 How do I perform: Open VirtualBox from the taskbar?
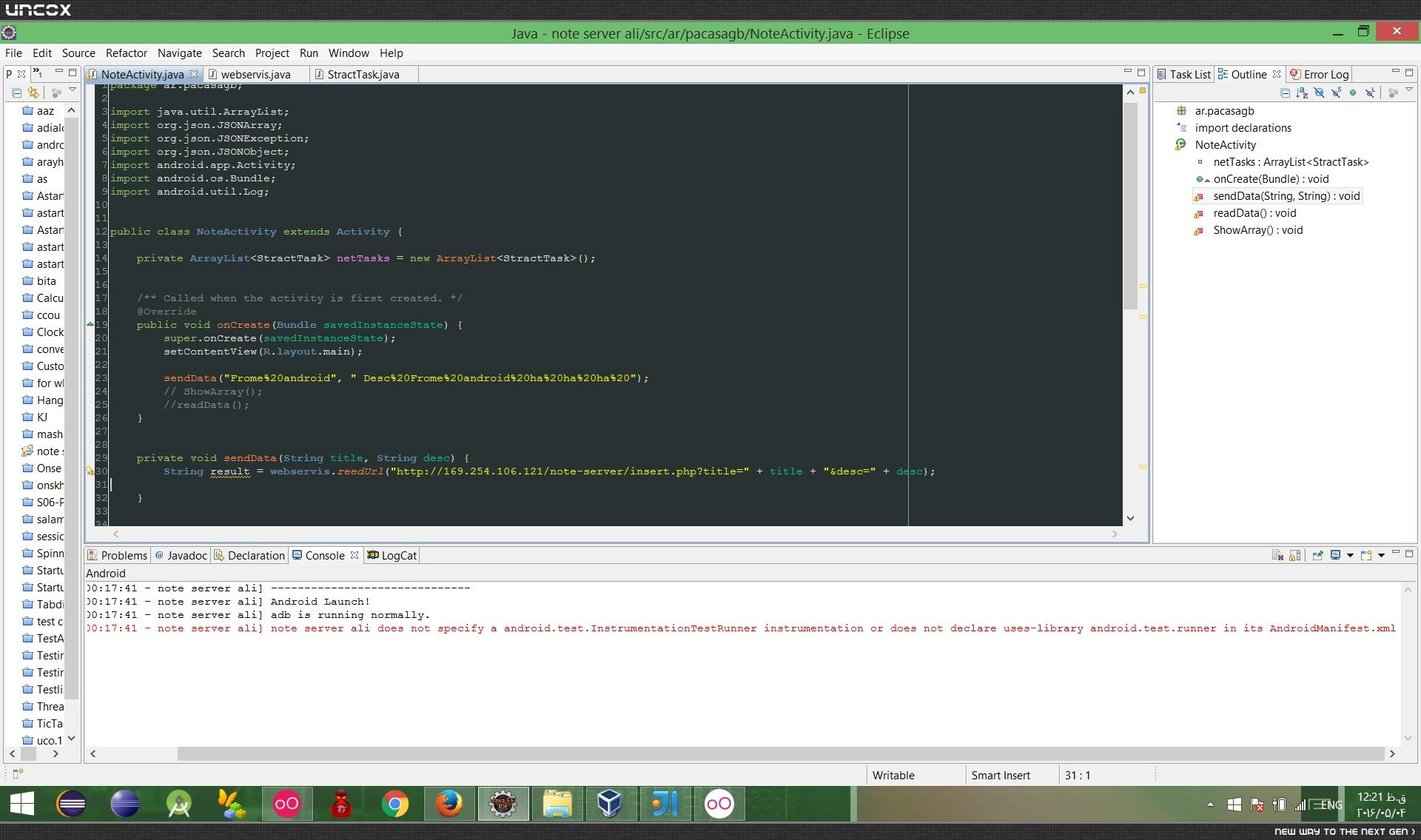point(610,804)
